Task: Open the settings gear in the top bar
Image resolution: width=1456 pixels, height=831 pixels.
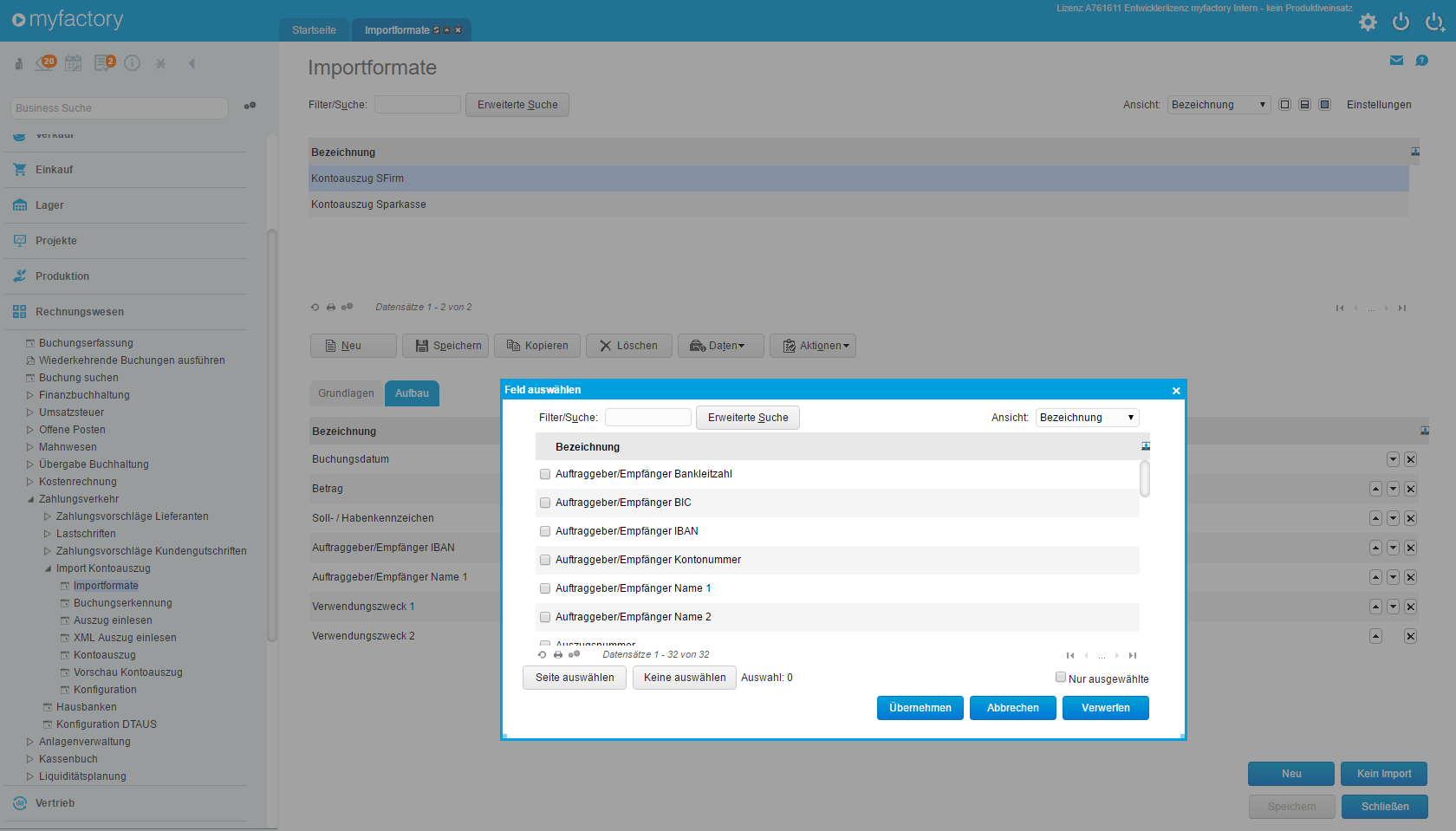Action: pos(1367,23)
